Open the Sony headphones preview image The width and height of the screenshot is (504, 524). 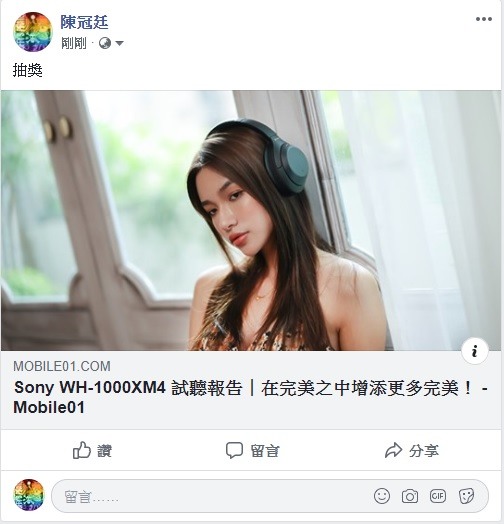pyautogui.click(x=251, y=221)
